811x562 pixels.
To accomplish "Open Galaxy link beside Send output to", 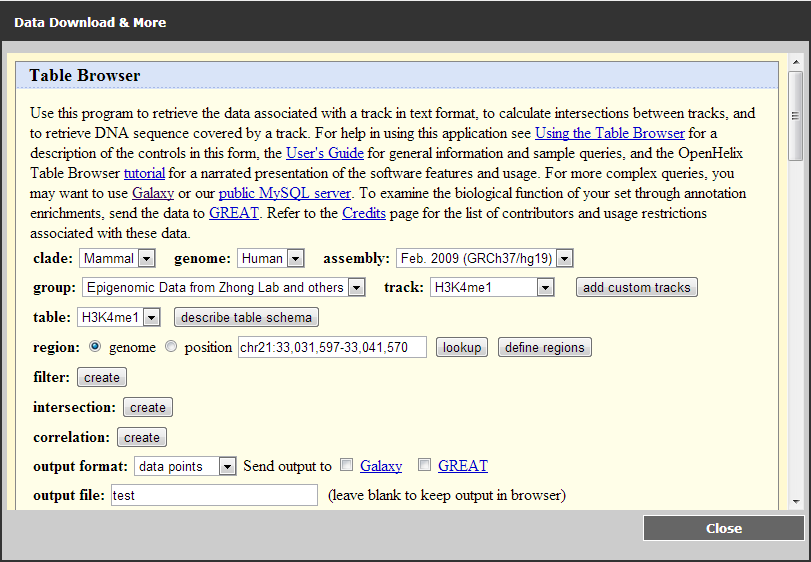I will click(381, 466).
